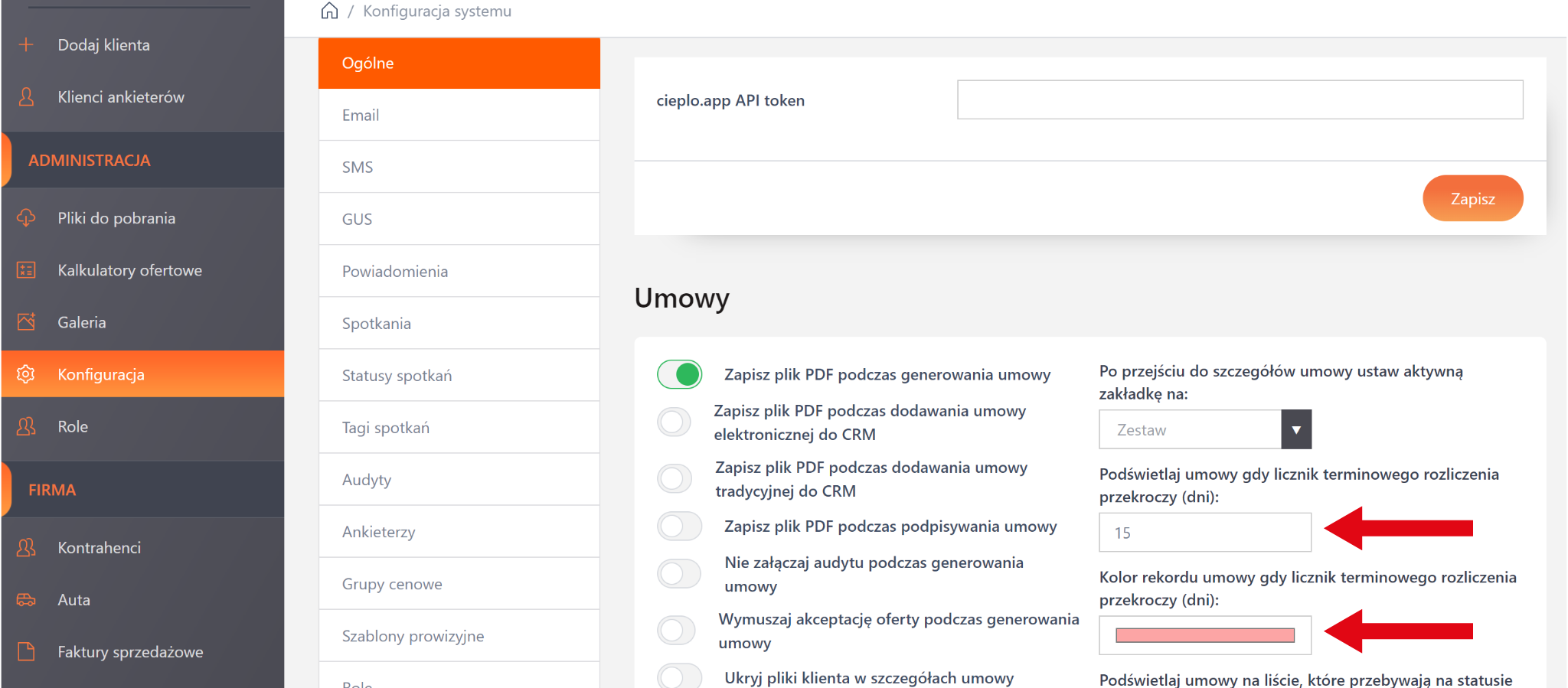Screen dimensions: 1568x688
Task: Click the plus icon beside Dodaj klienta
Action: tap(26, 44)
